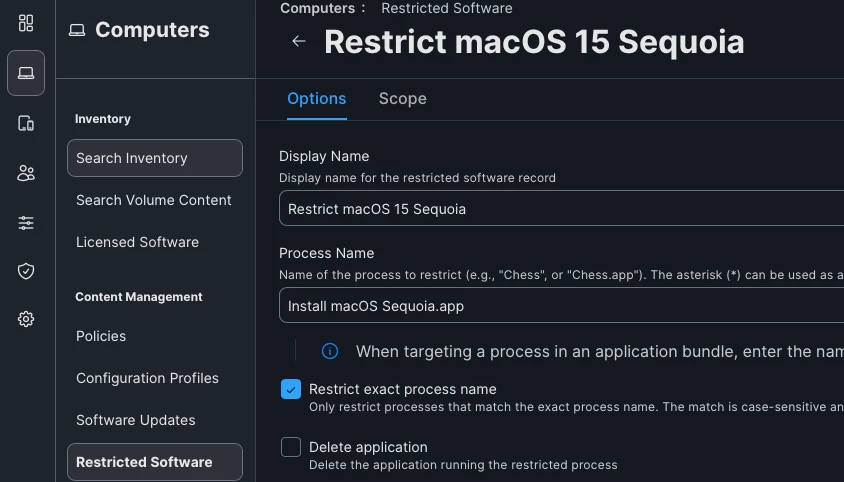Click into the Display Name field
844x482 pixels.
pyautogui.click(x=561, y=208)
